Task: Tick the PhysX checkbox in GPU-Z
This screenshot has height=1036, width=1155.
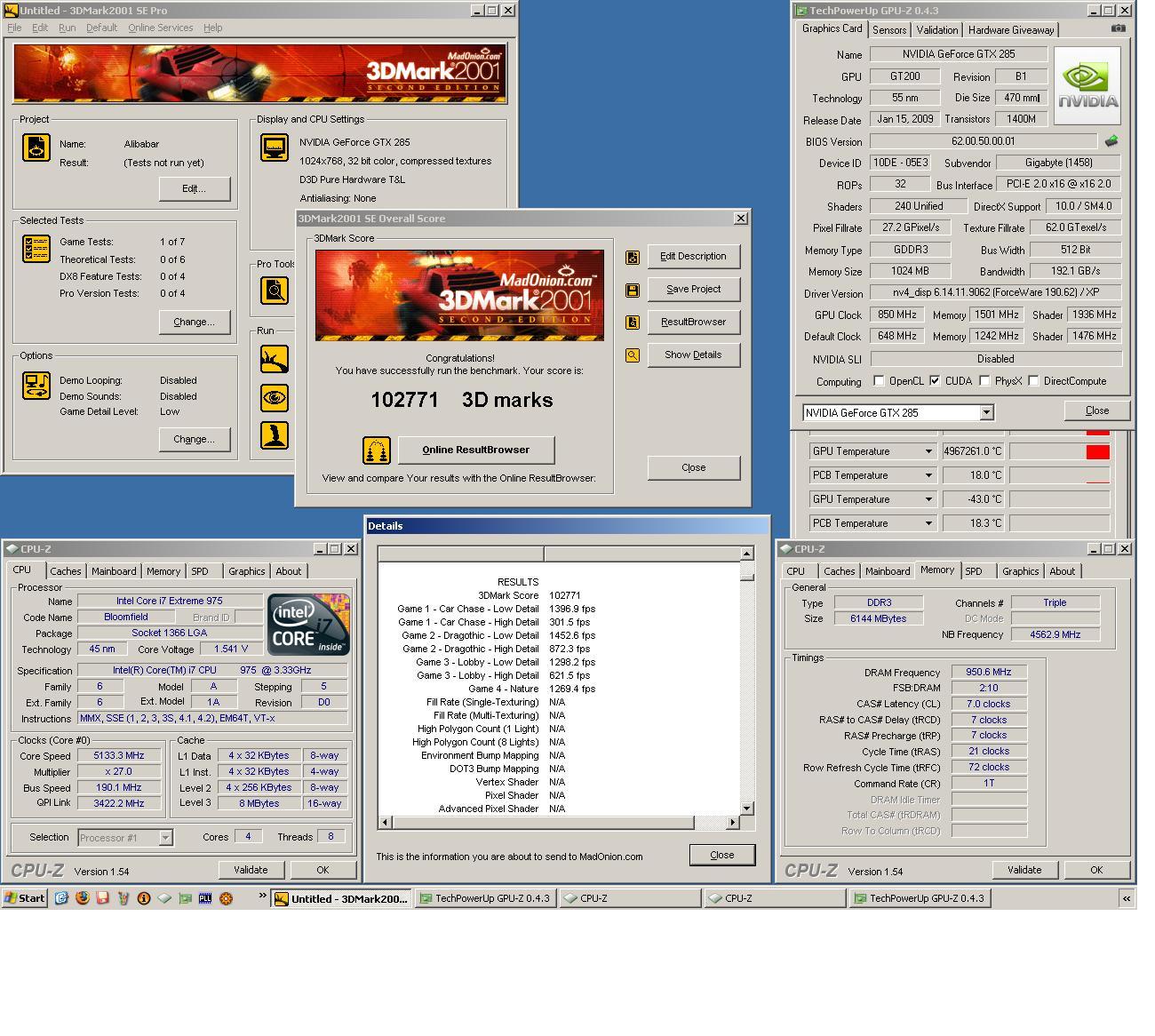Action: coord(984,381)
